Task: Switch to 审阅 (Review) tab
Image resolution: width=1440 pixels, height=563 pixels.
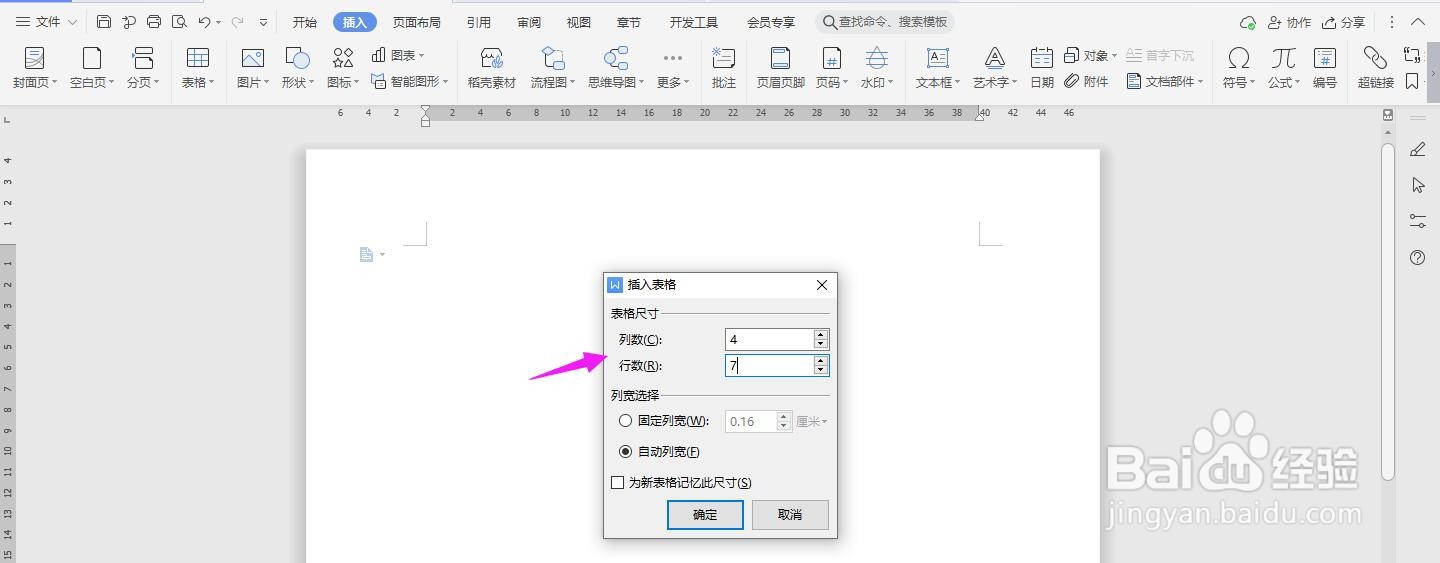Action: tap(529, 22)
